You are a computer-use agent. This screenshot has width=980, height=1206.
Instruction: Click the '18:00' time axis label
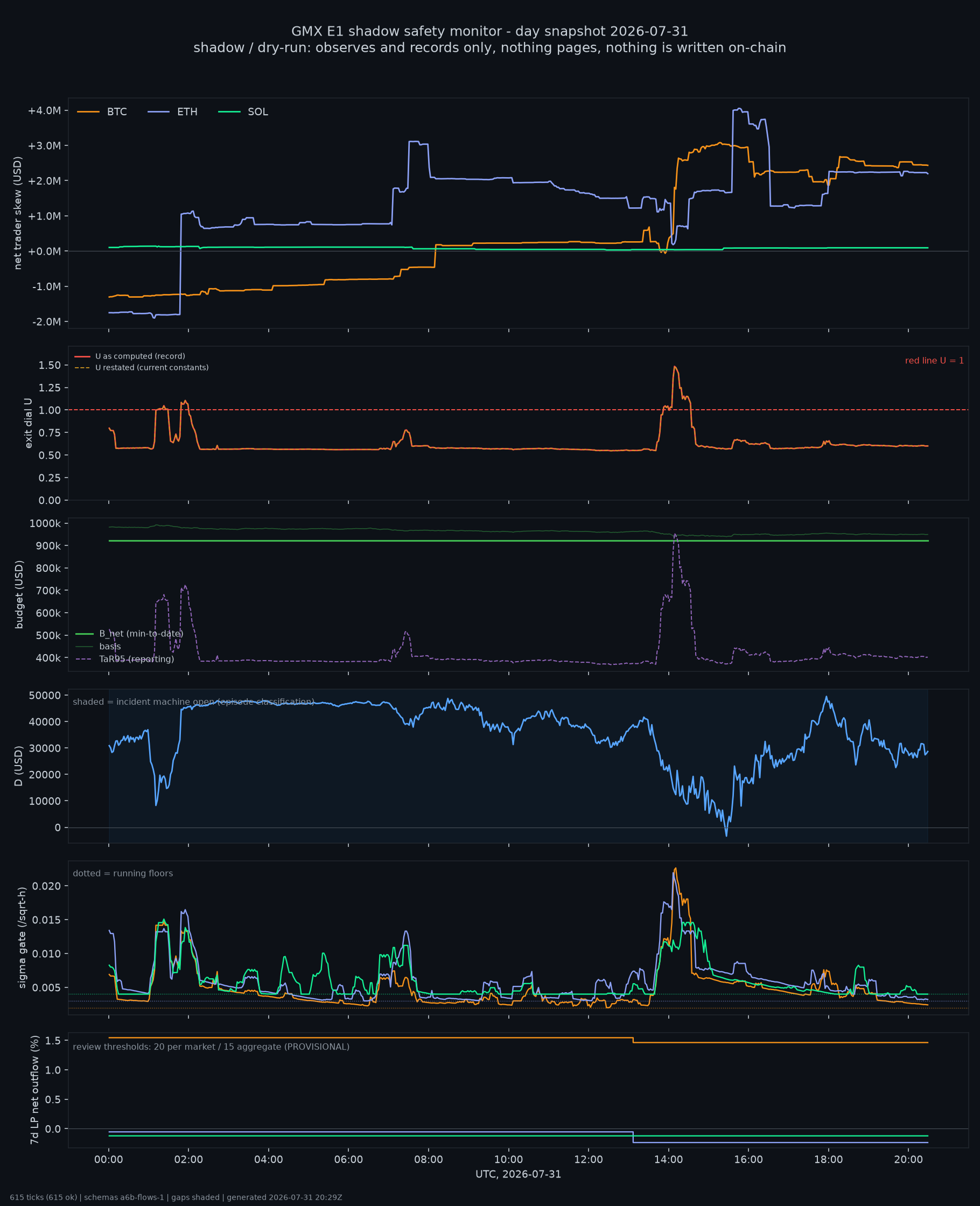click(x=828, y=1160)
